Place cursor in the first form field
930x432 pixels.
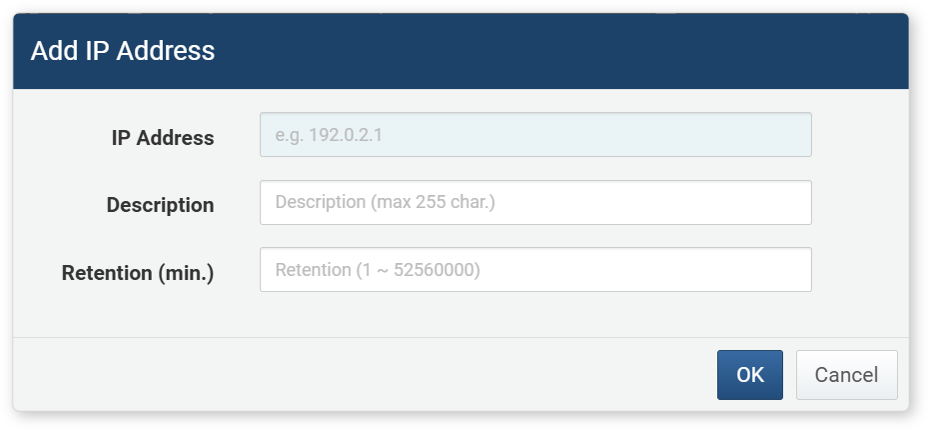coord(535,135)
